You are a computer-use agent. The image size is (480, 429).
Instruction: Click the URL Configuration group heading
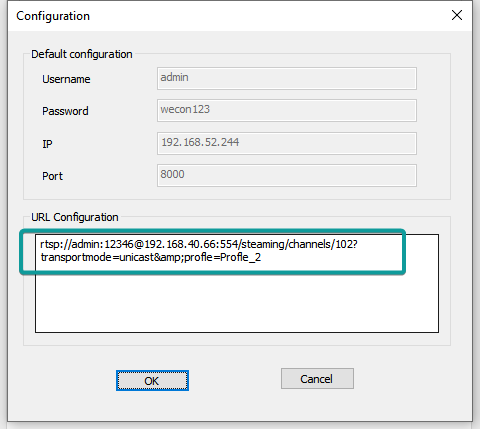(75, 217)
